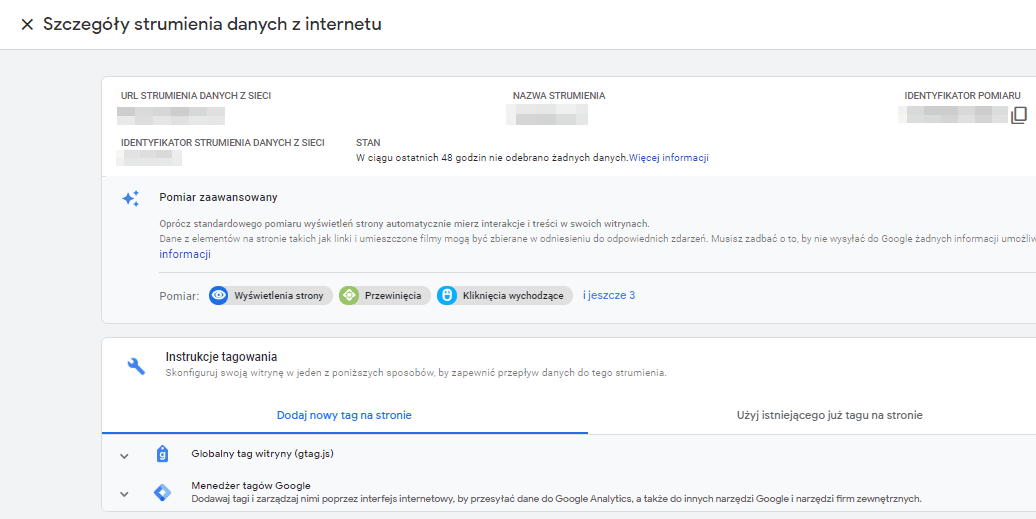
Task: Show the 'i jeszcze 3' additional measurements
Action: 609,295
